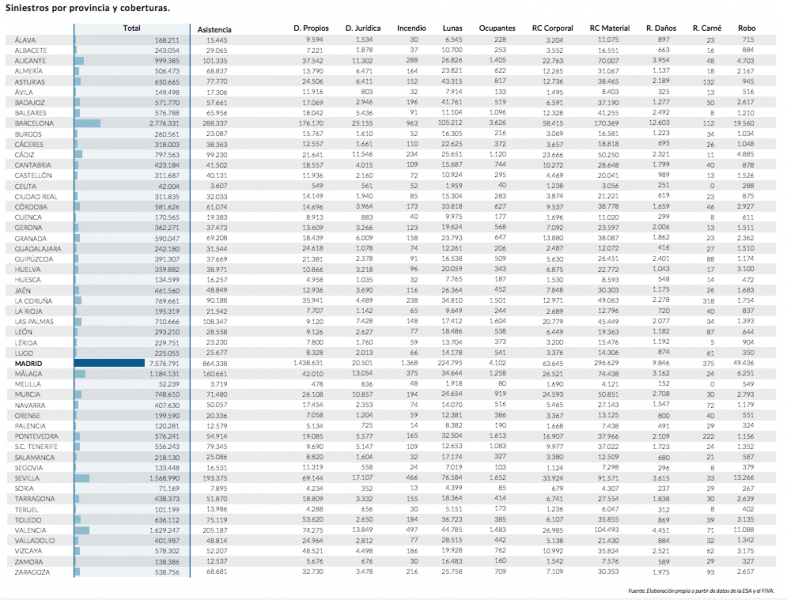Click Madrid total value 7.576.791
The width and height of the screenshot is (787, 600).
(x=164, y=364)
